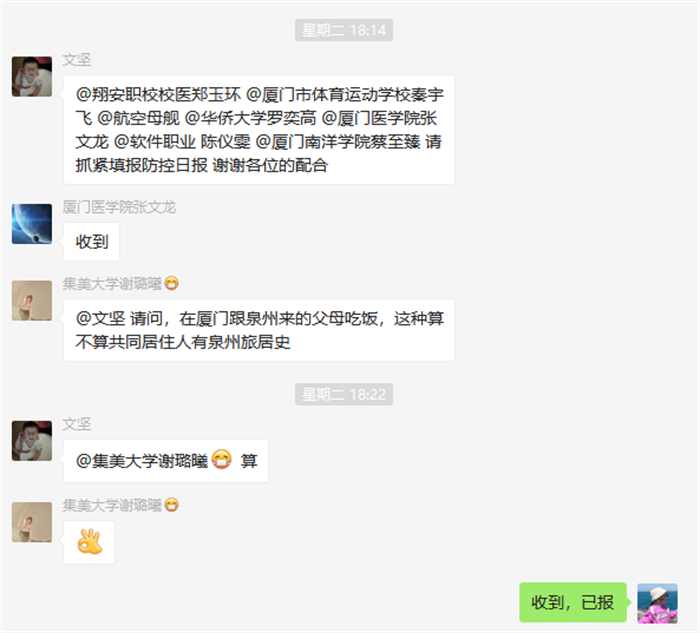Click the mask emoji after the first 集美大学谢璐曦 name
Image resolution: width=700 pixels, height=633 pixels.
[171, 283]
